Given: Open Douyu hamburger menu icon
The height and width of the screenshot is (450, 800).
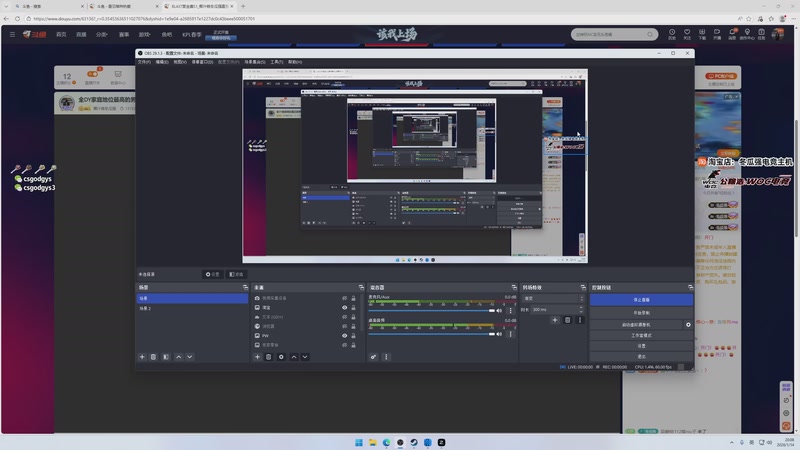Looking at the screenshot, I should 12,34.
